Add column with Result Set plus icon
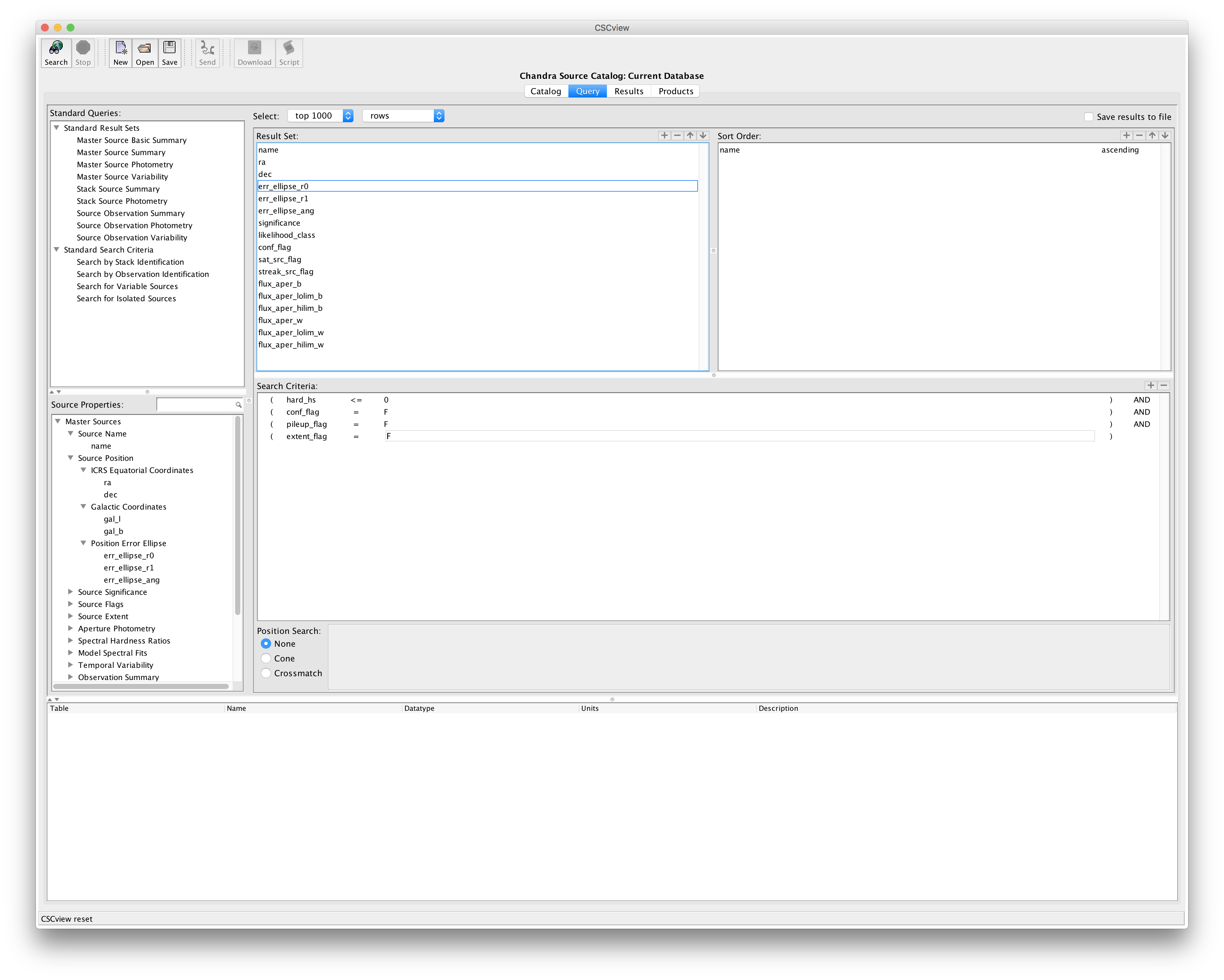The width and height of the screenshot is (1224, 980). click(664, 135)
